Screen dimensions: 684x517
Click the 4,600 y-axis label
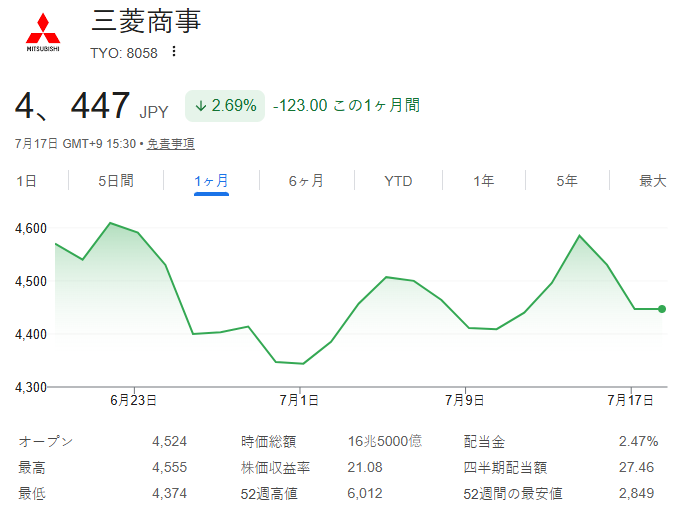point(31,228)
